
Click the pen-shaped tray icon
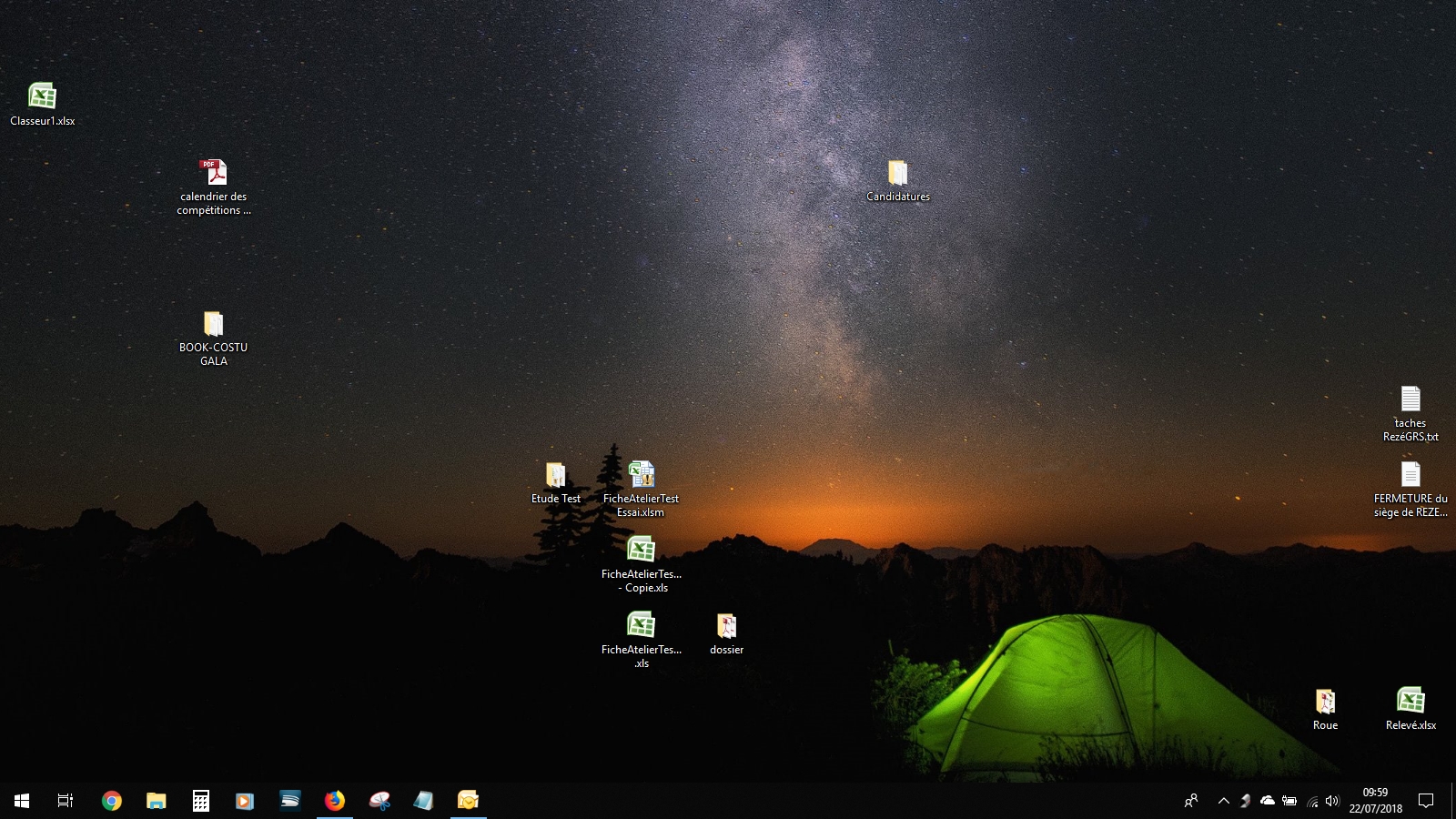pyautogui.click(x=1246, y=801)
